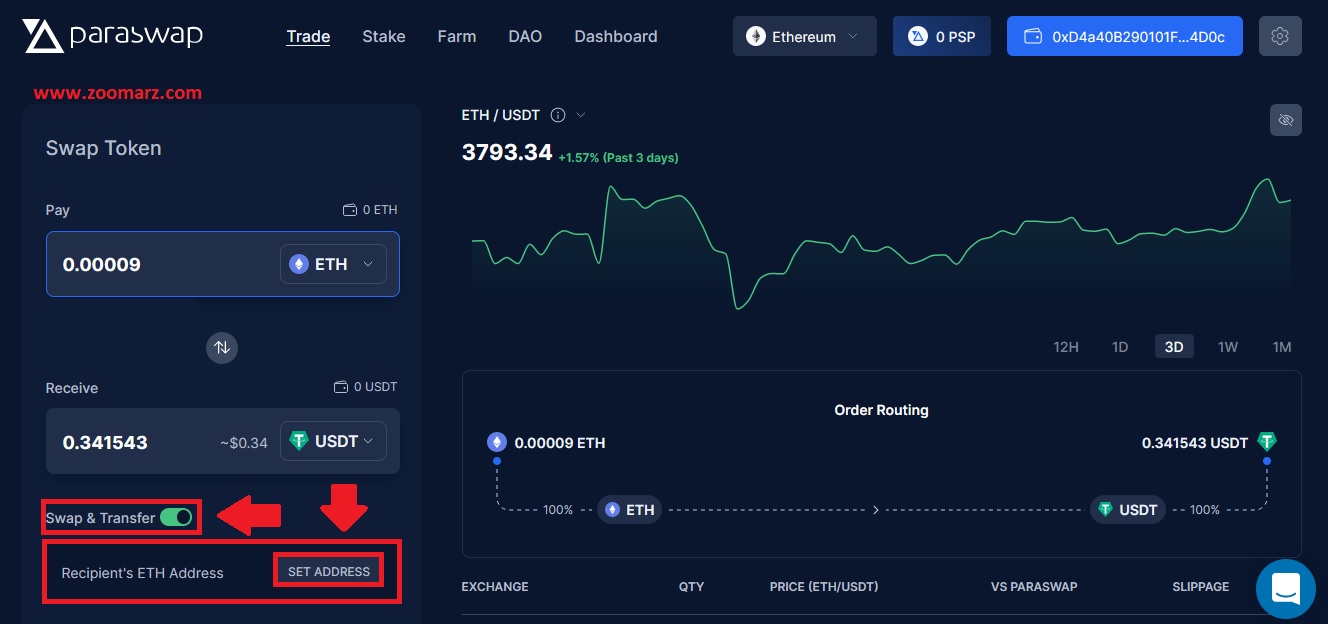
Task: Click the PRICE (ETH/USDT) column header
Action: tap(824, 587)
